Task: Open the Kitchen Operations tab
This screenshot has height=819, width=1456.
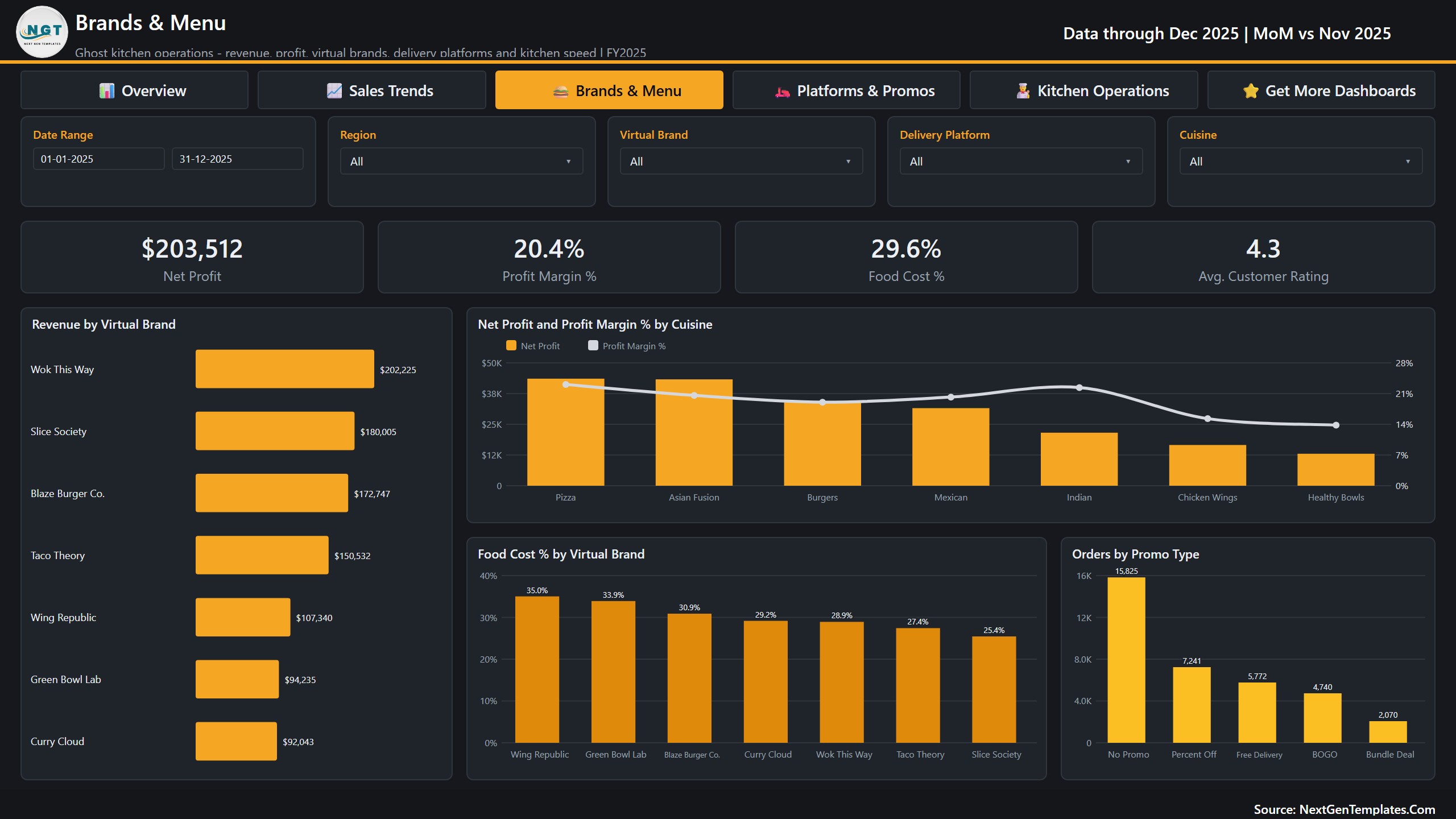Action: click(x=1083, y=90)
